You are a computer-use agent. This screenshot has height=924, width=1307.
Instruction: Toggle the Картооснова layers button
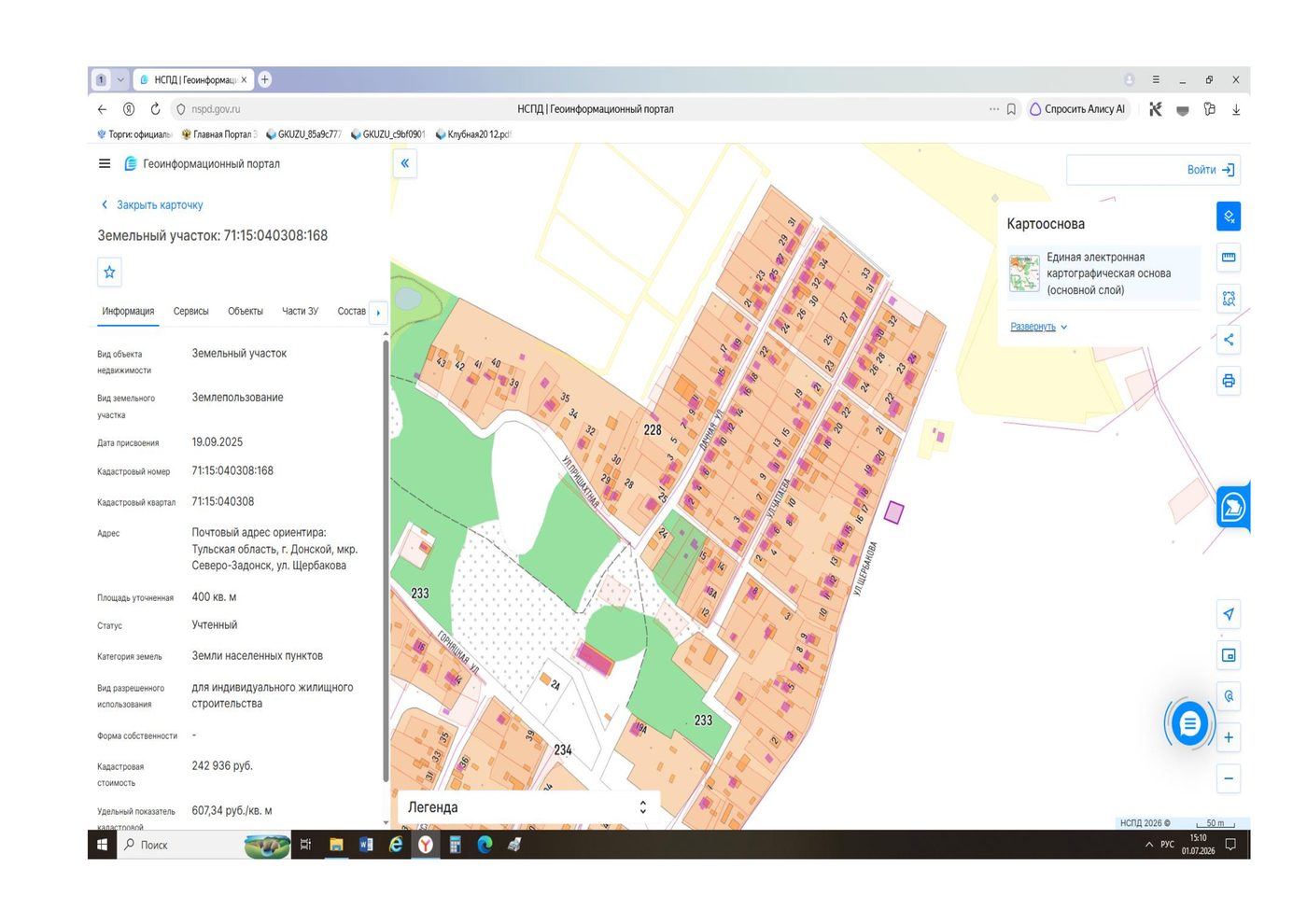[x=1229, y=217]
